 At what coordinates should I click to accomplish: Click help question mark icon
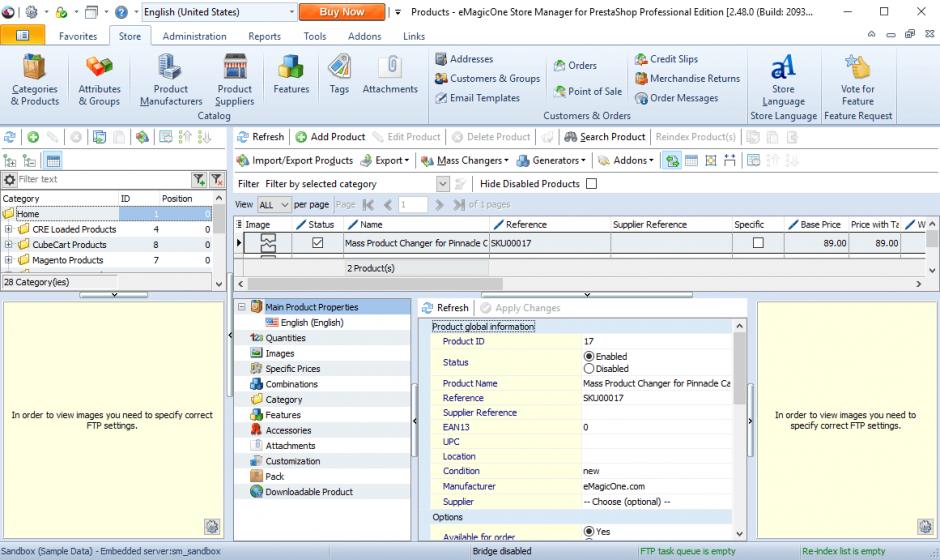pos(121,12)
